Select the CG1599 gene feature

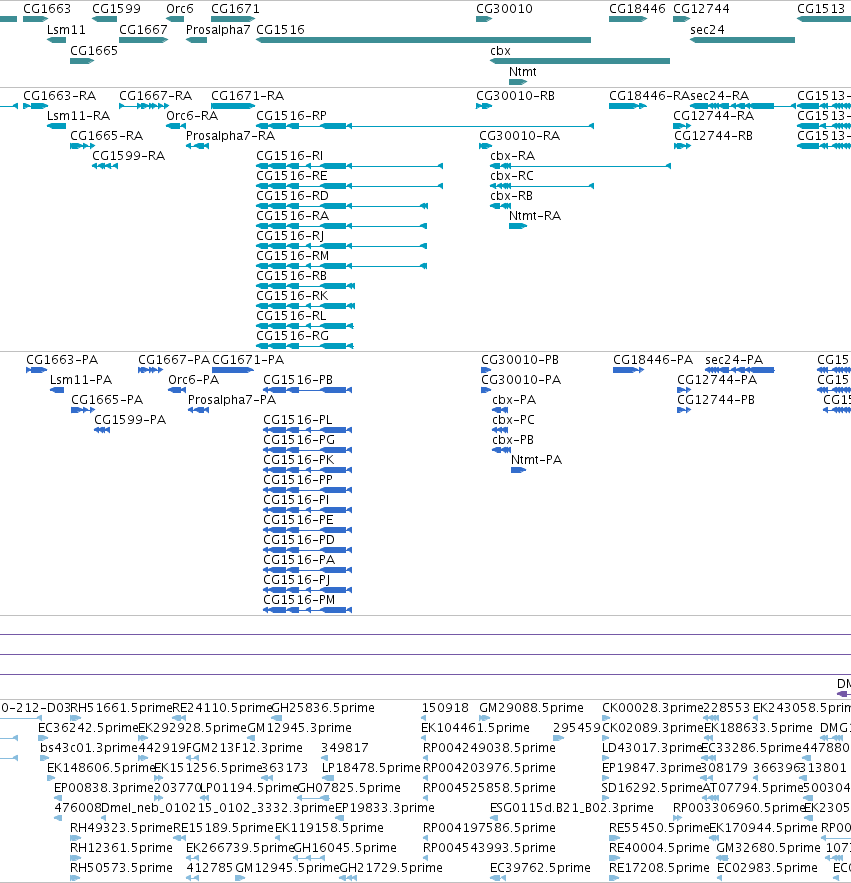click(x=104, y=19)
